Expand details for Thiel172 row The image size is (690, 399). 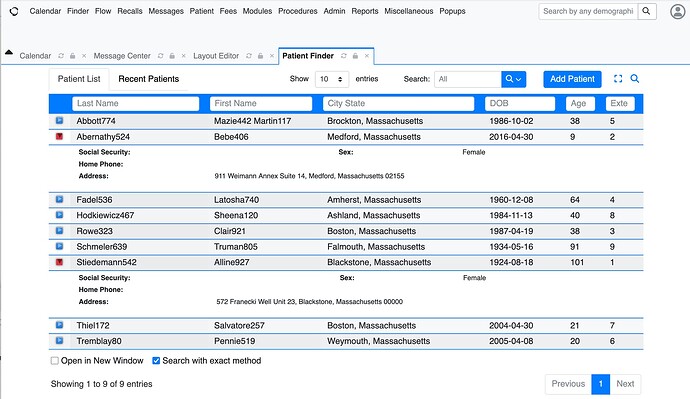59,325
